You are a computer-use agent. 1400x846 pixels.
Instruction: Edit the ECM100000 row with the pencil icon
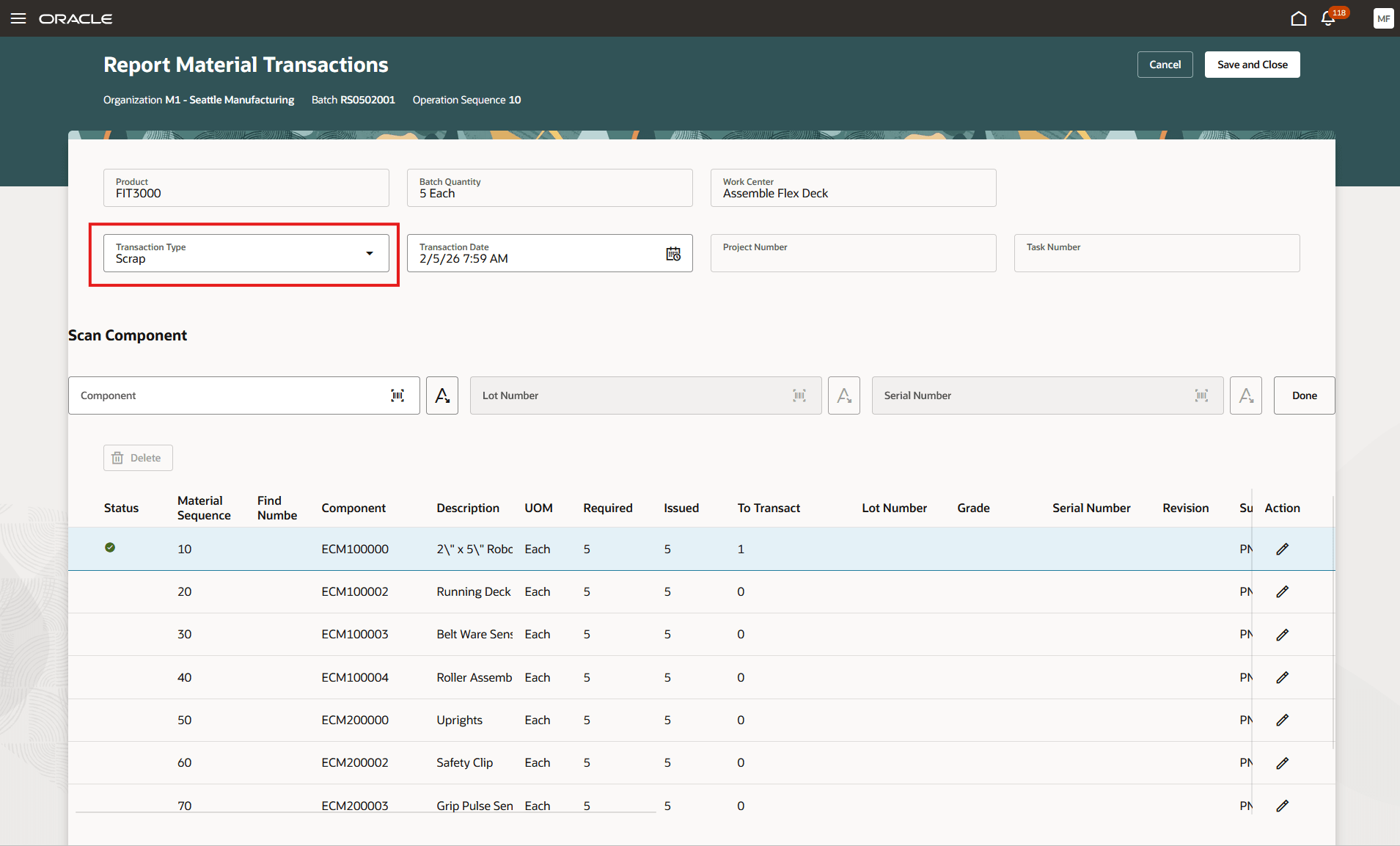pyautogui.click(x=1283, y=548)
